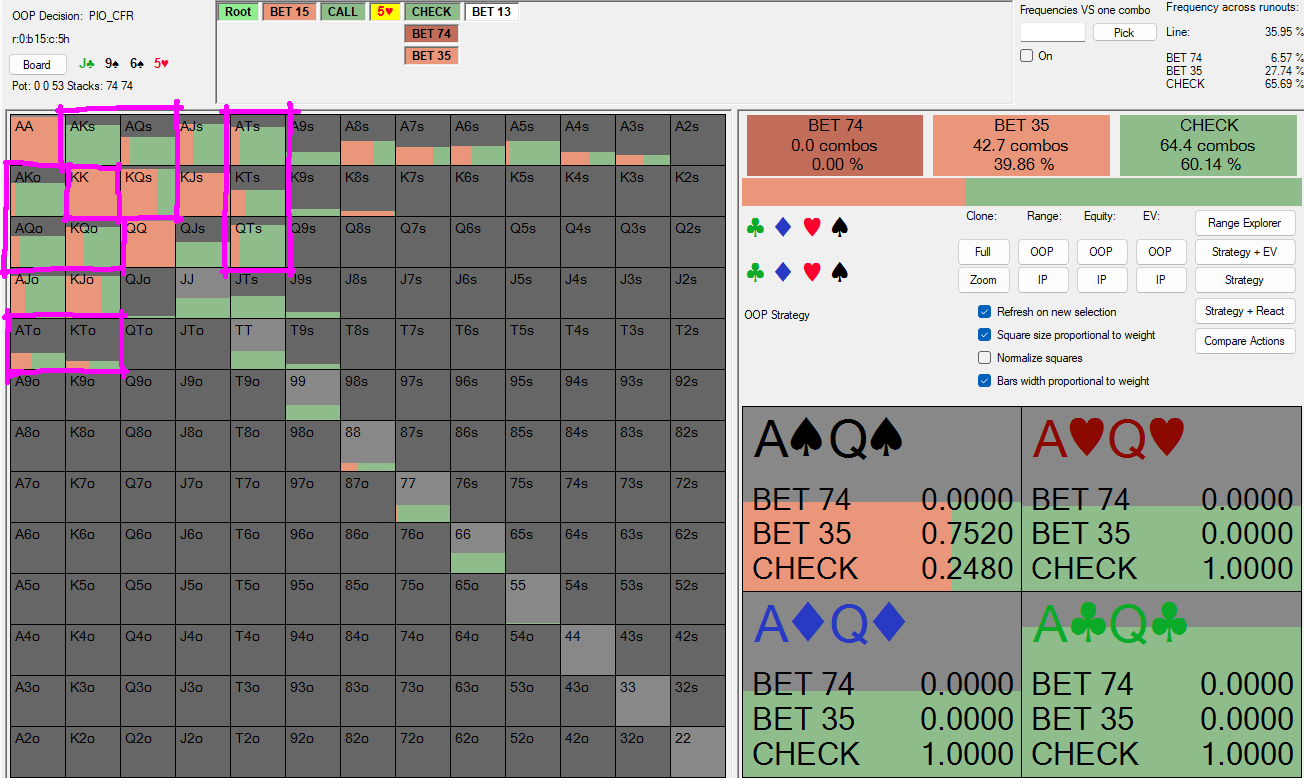Uncheck Refresh on new selection
This screenshot has width=1304, height=778.
pos(985,312)
